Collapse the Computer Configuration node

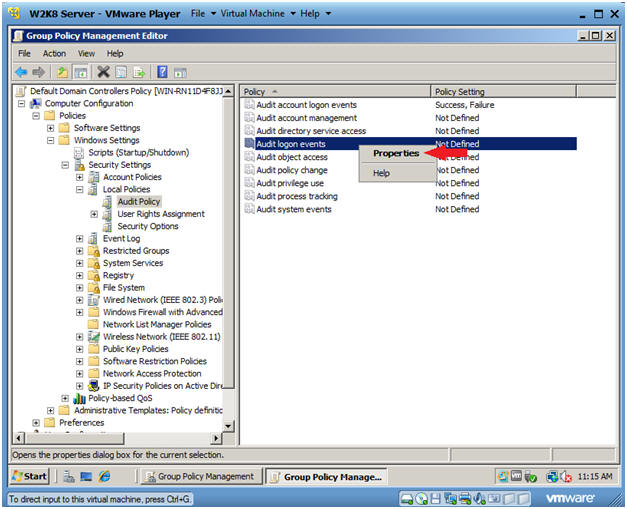22,104
